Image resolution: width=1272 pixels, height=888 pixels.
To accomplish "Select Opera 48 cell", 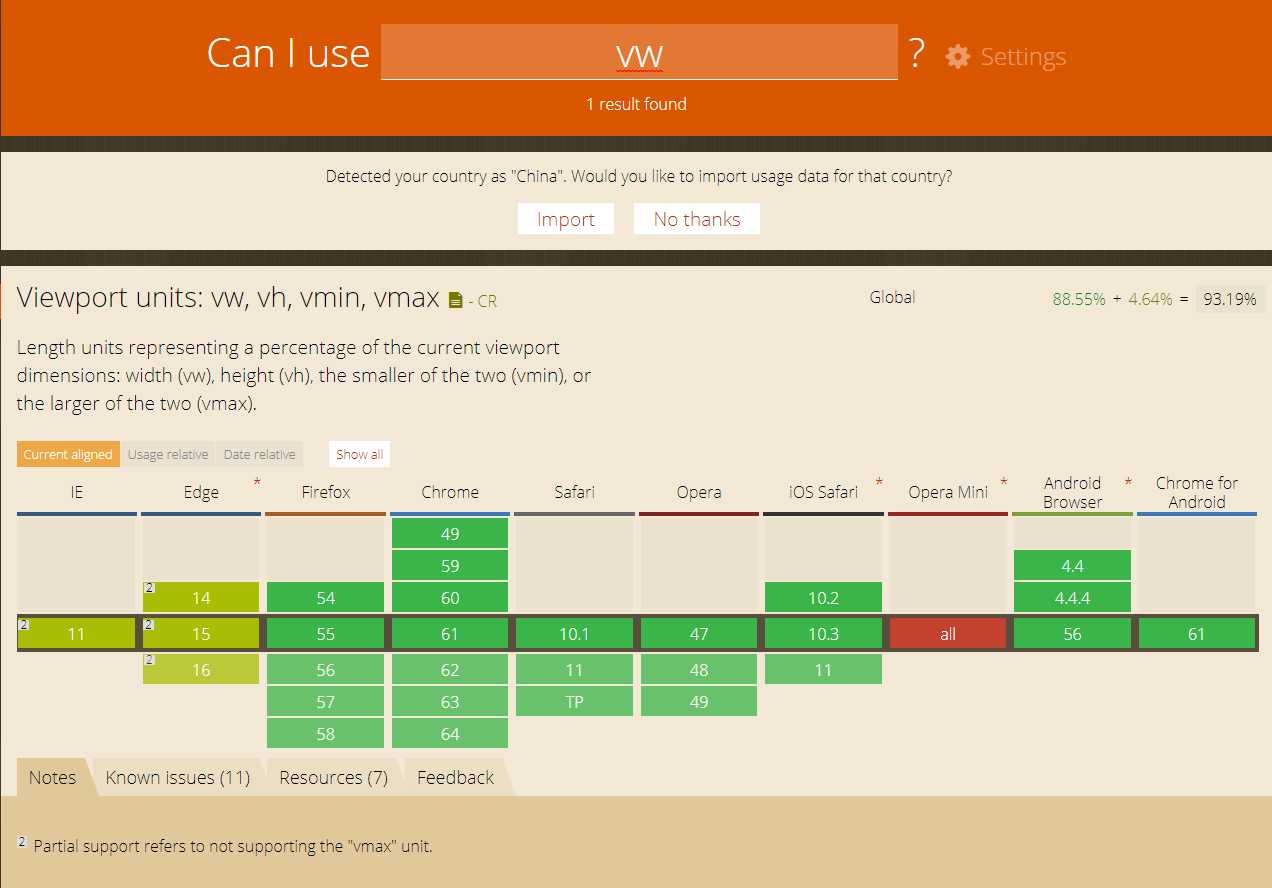I will (699, 670).
